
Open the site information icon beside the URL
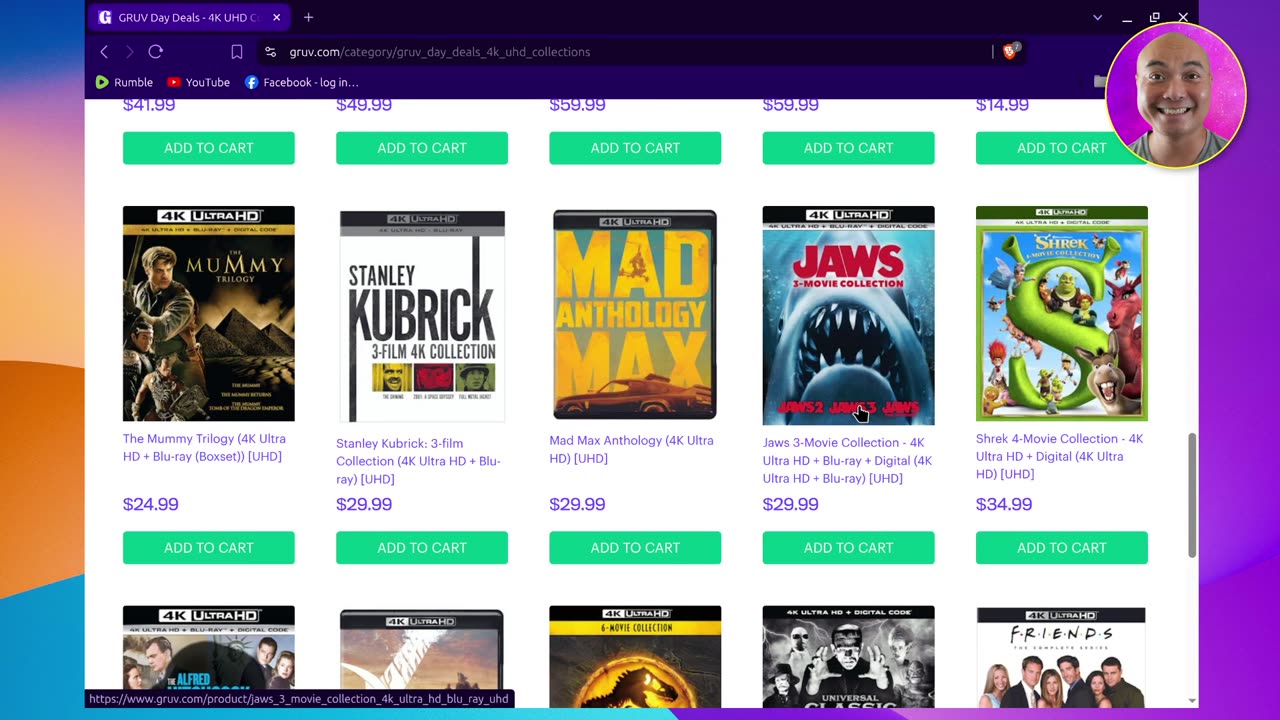(270, 52)
